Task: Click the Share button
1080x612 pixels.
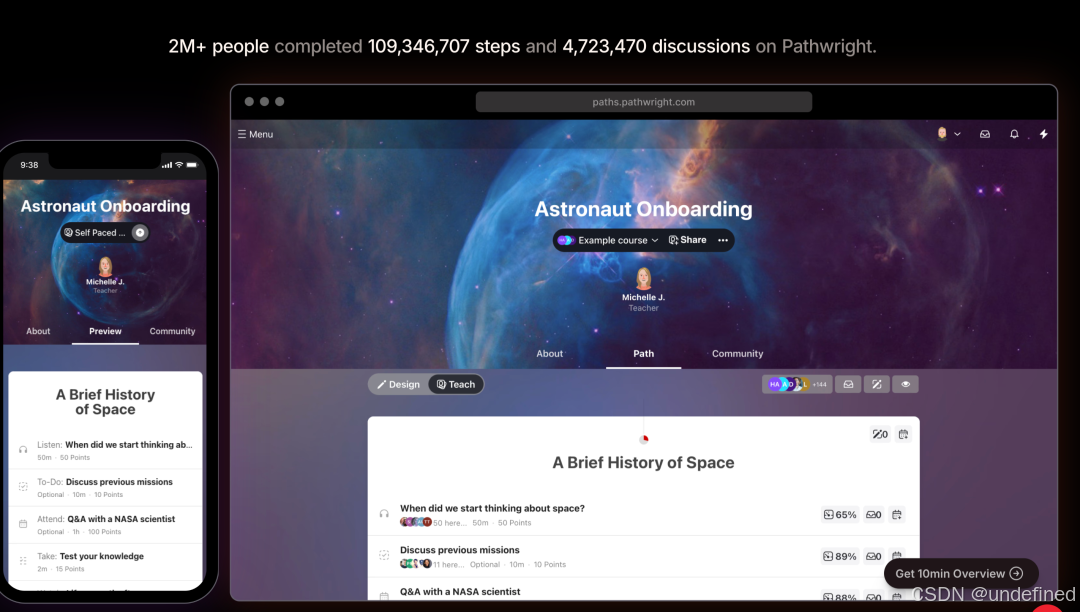Action: [x=687, y=240]
